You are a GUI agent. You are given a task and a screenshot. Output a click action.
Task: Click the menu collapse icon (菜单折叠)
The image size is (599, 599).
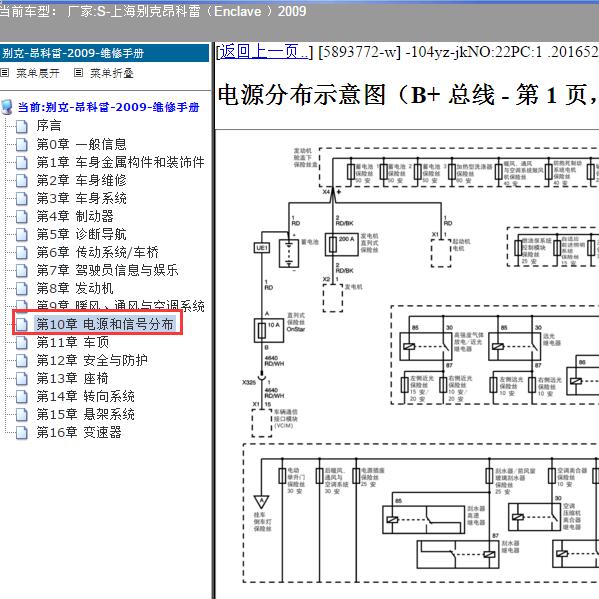point(78,73)
